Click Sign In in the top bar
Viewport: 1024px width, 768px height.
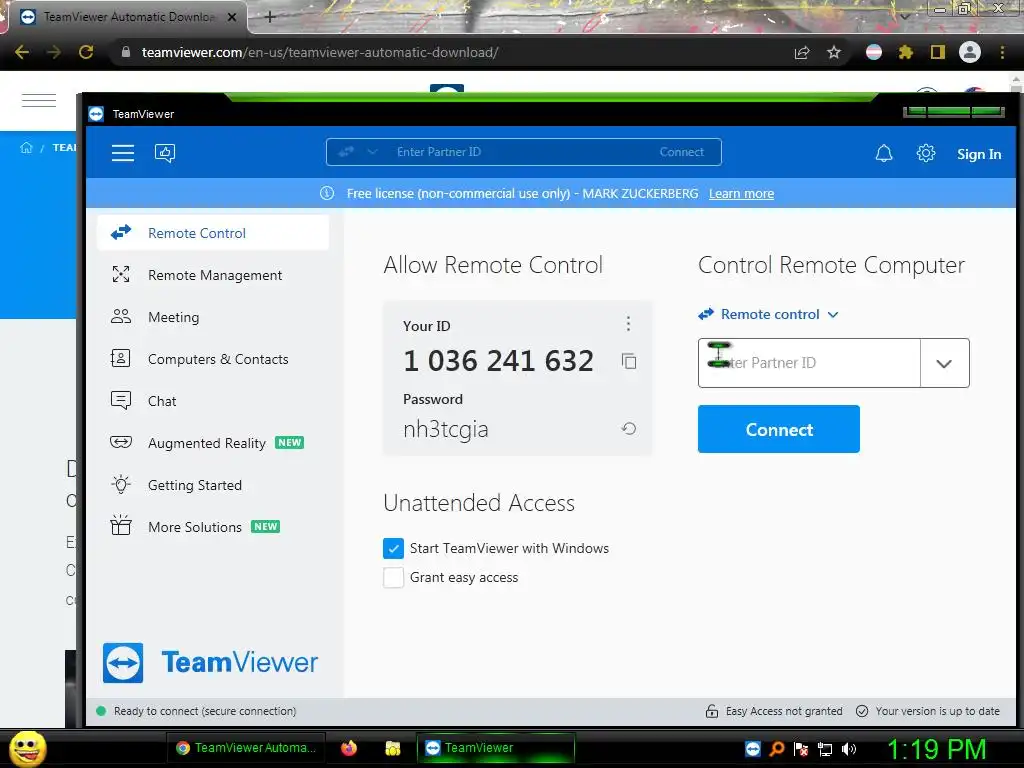coord(979,154)
